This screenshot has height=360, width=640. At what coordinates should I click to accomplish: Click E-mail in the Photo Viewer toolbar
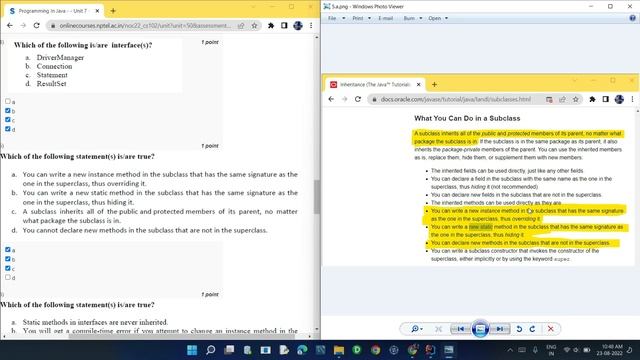[385, 18]
